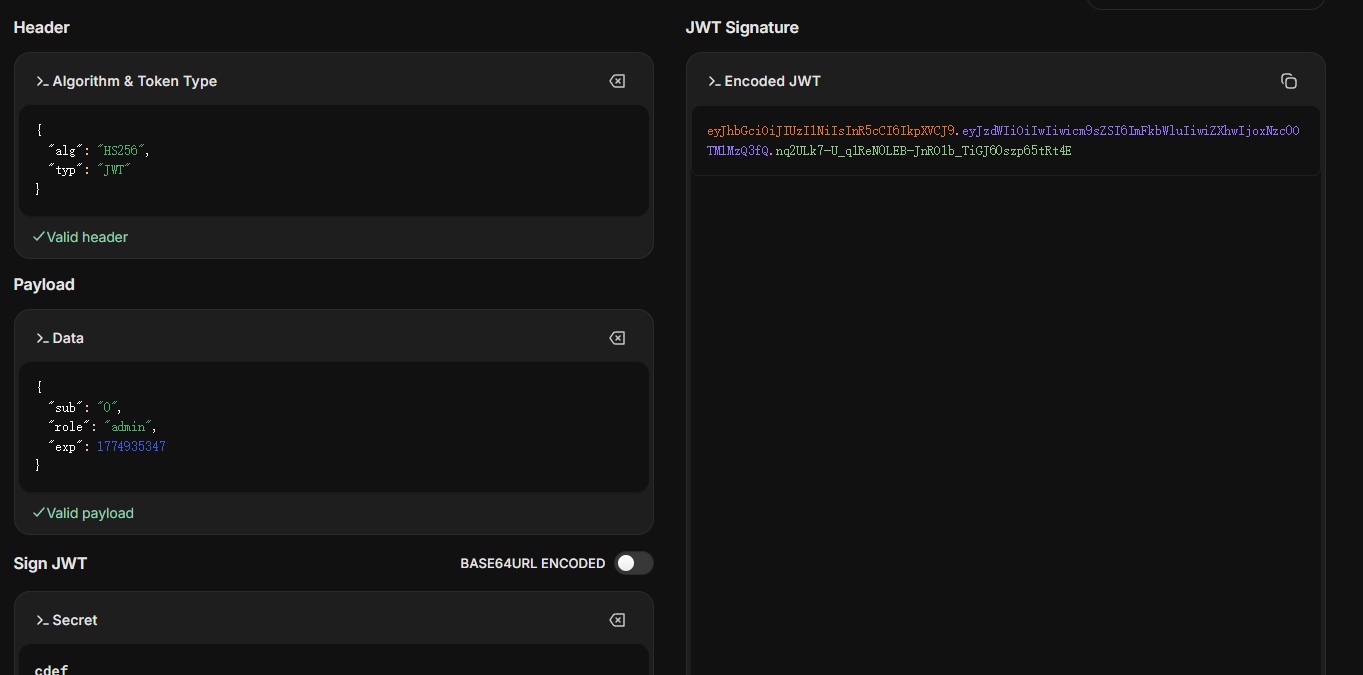Select the "HS256" algorithm value

tap(121, 150)
